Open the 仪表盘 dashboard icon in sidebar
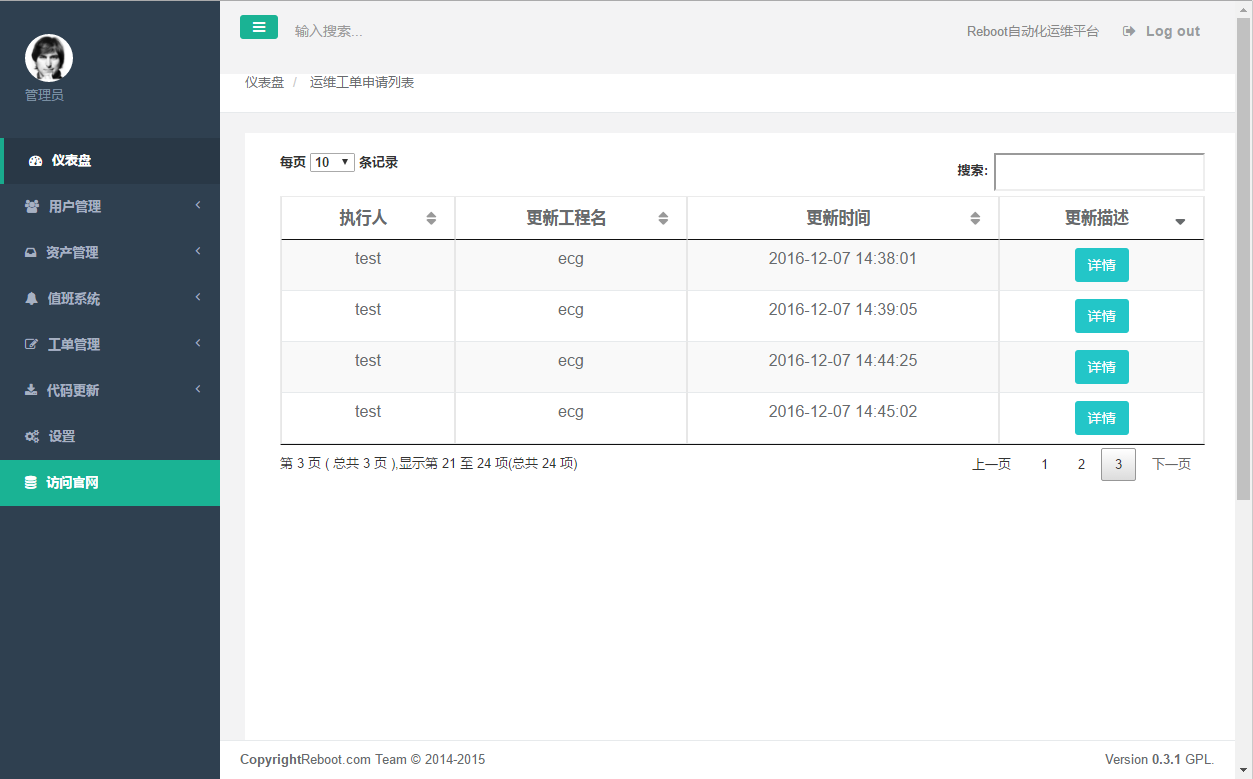Screen dimensions: 1253x779 click(x=34, y=160)
